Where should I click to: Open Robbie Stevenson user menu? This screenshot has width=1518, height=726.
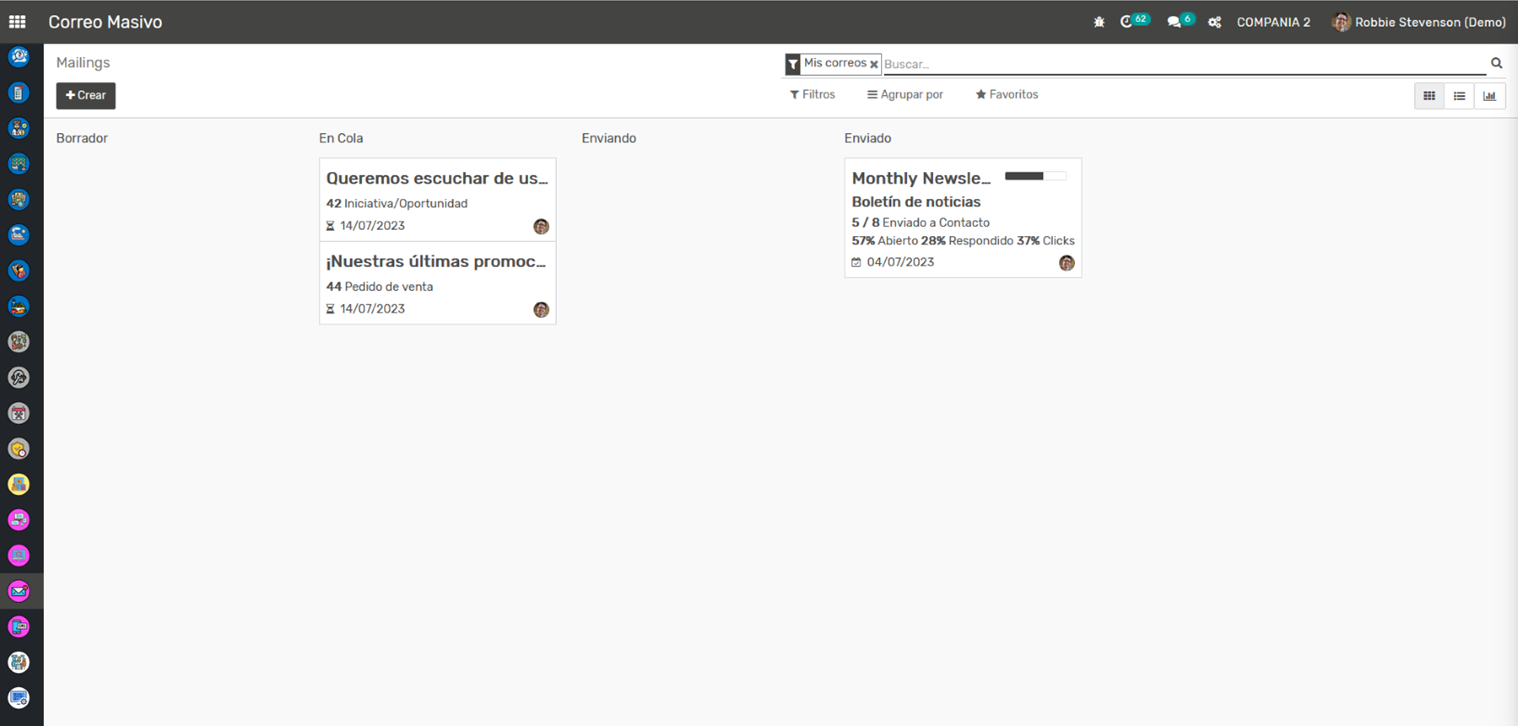(x=1419, y=22)
